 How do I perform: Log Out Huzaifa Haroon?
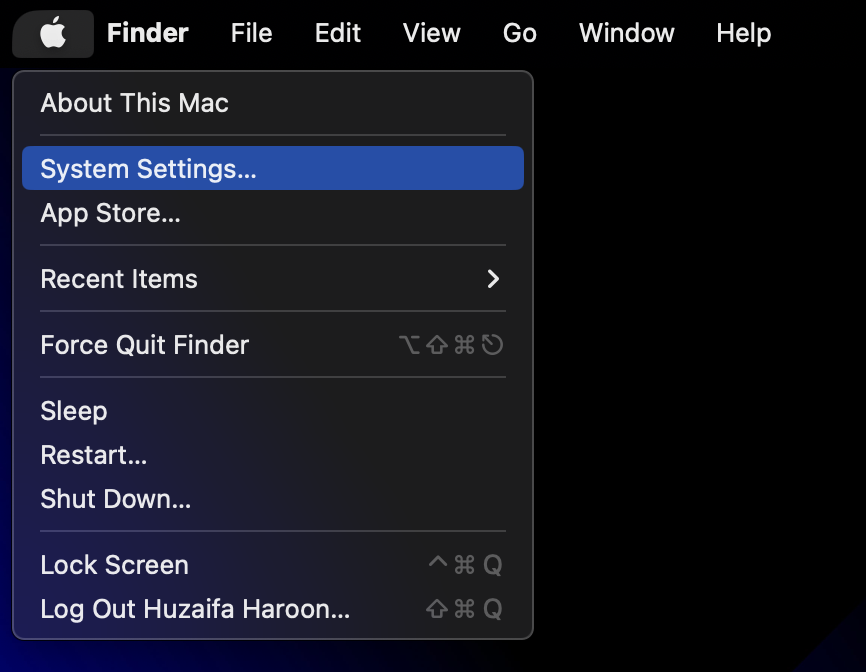[x=195, y=609]
